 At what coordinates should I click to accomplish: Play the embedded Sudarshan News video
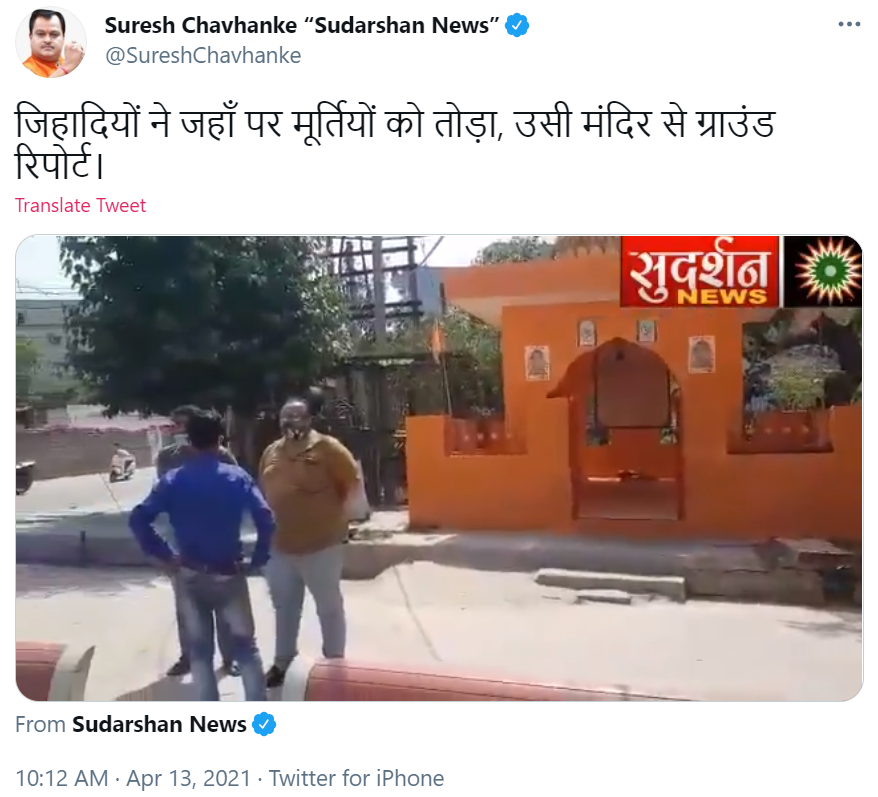(x=439, y=468)
